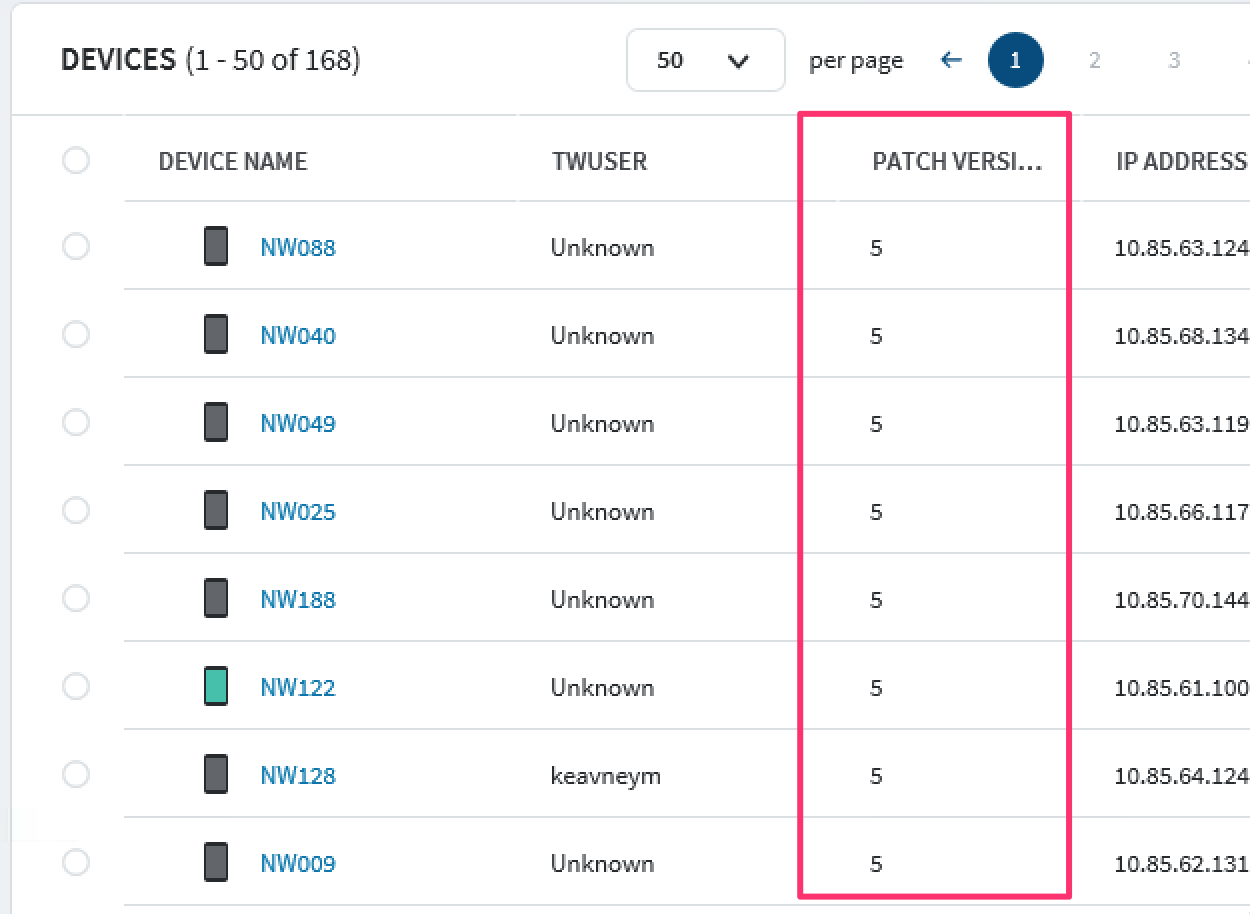The width and height of the screenshot is (1250, 914).
Task: Select the row checkbox for NW088
Action: point(76,246)
